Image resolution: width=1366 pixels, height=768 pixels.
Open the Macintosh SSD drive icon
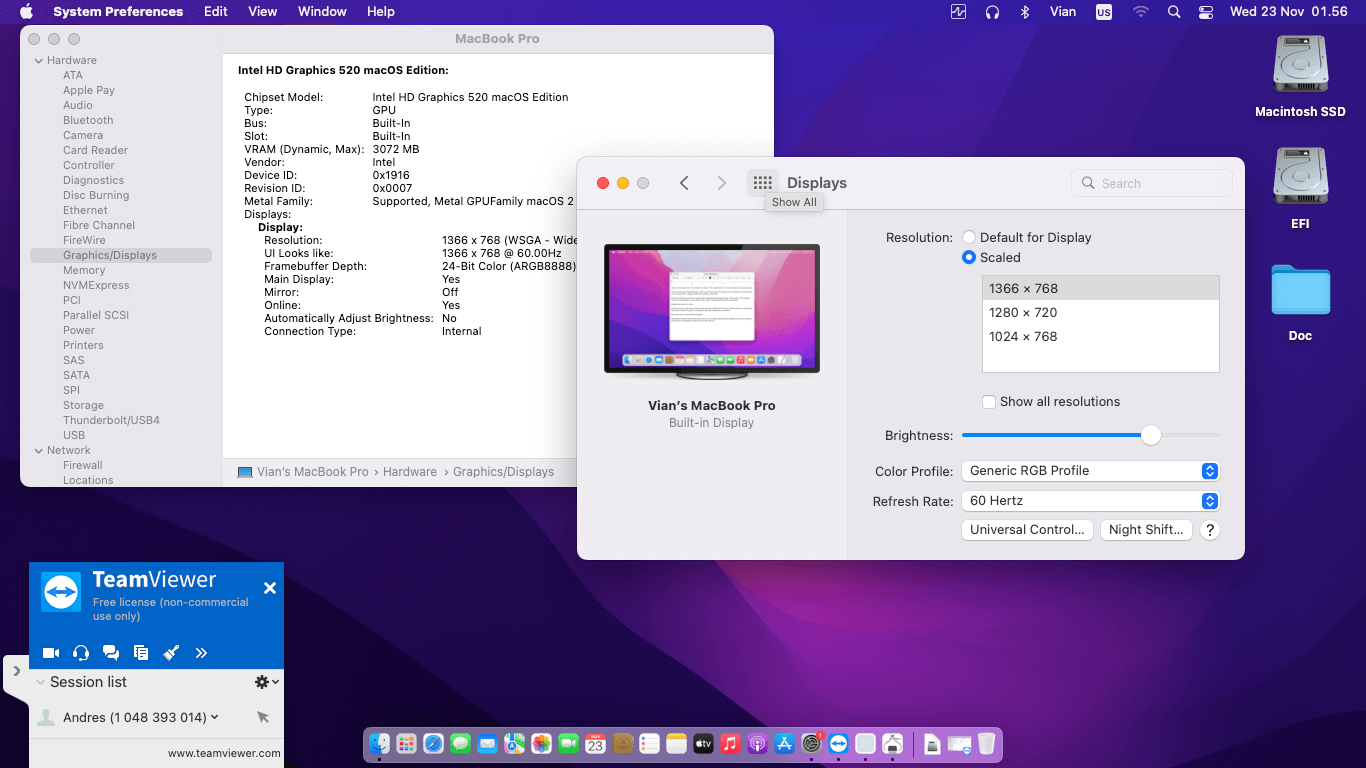(1300, 66)
